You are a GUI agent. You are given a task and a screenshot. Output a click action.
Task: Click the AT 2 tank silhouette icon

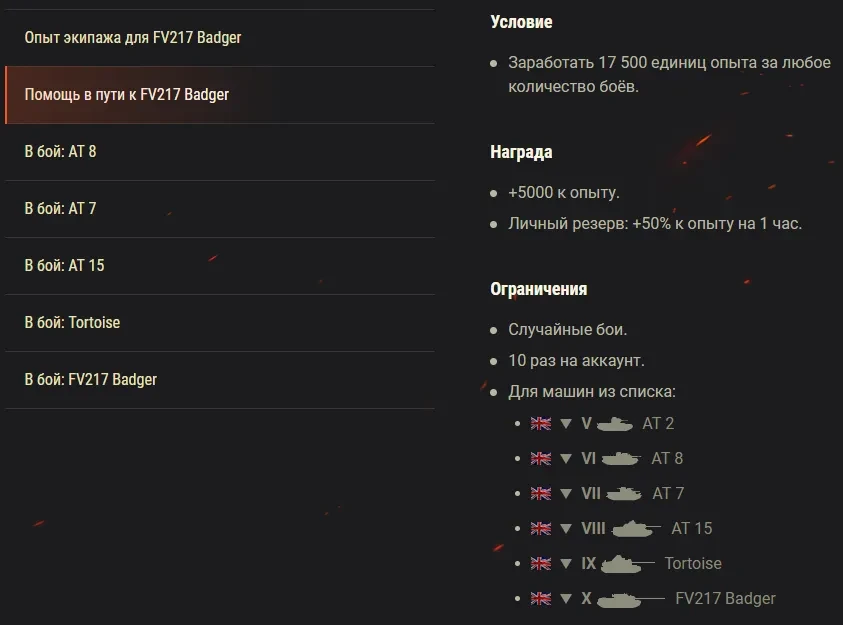tap(615, 423)
